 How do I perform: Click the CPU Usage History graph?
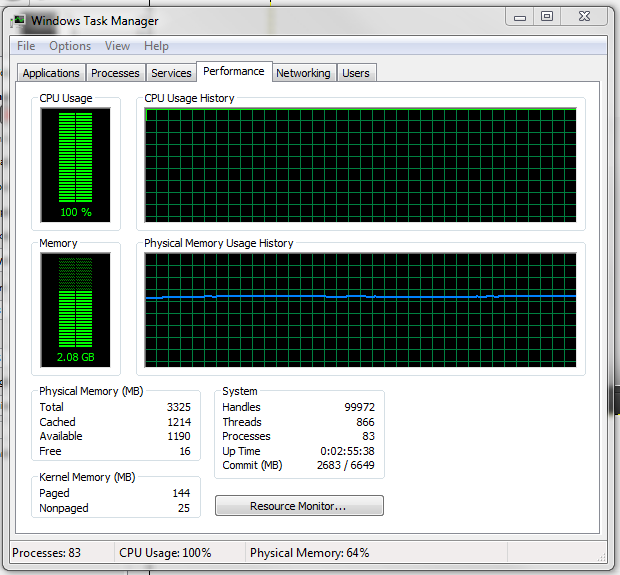pos(360,165)
